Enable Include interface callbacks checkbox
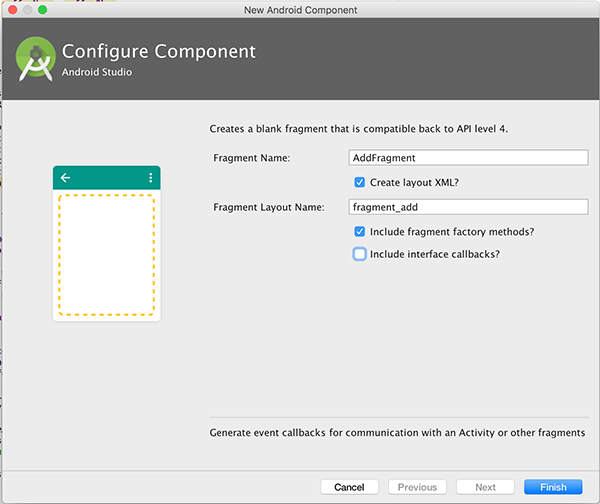The height and width of the screenshot is (504, 600). coord(360,254)
